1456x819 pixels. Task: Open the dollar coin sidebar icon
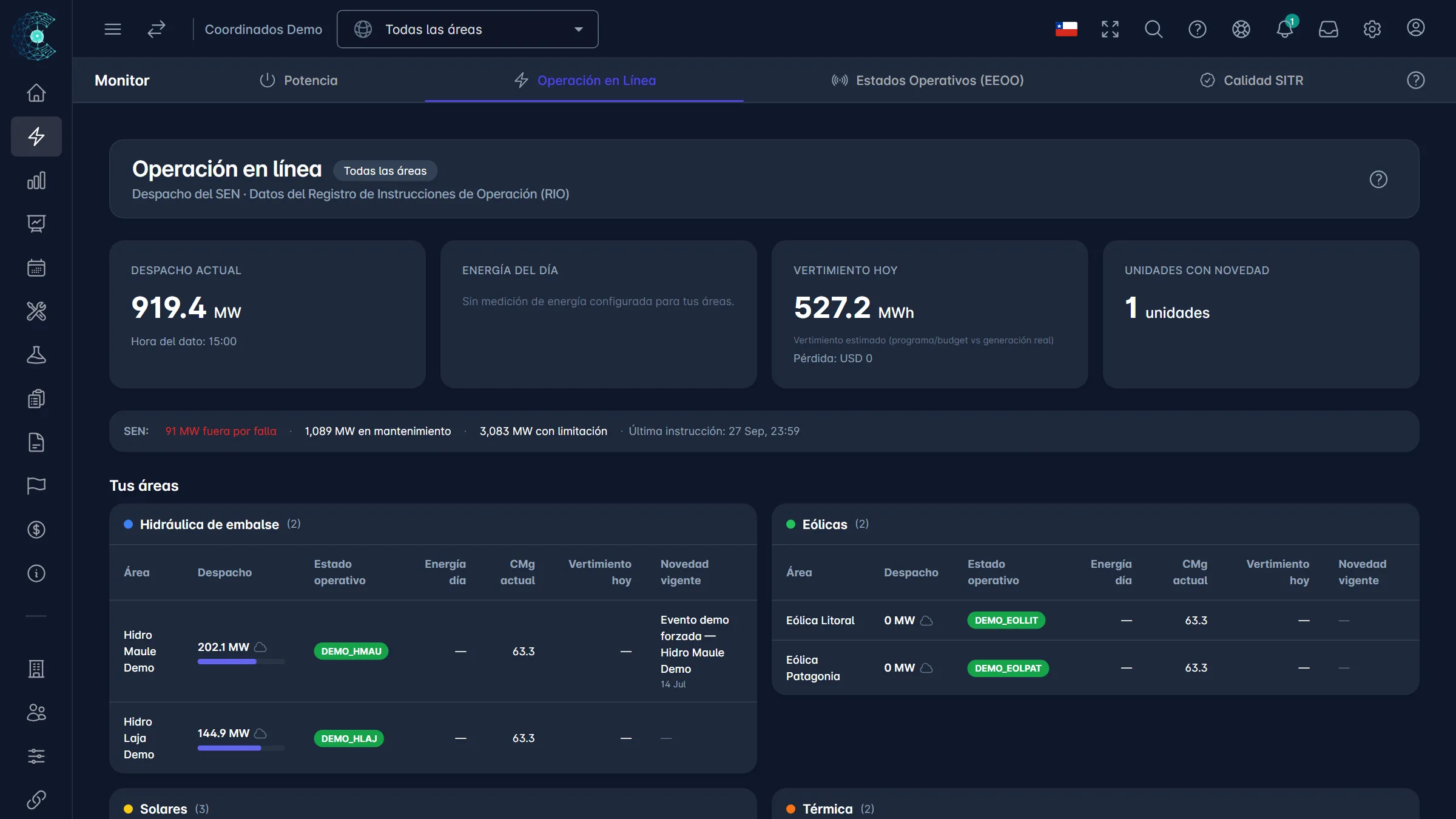coord(36,530)
